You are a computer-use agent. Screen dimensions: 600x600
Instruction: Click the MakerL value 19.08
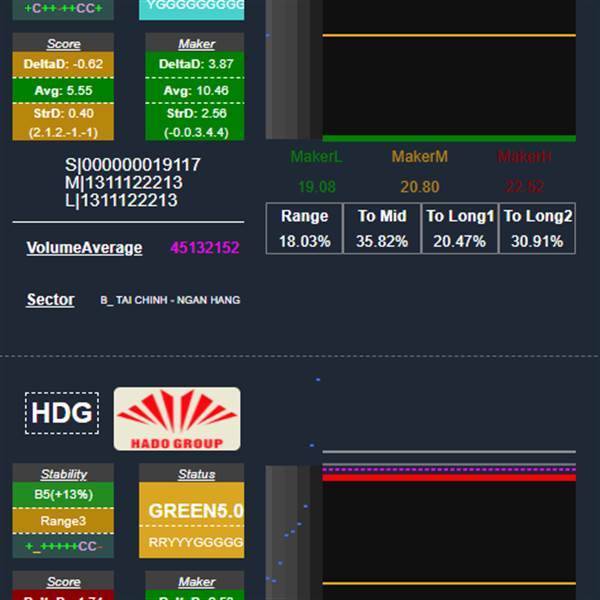[317, 187]
